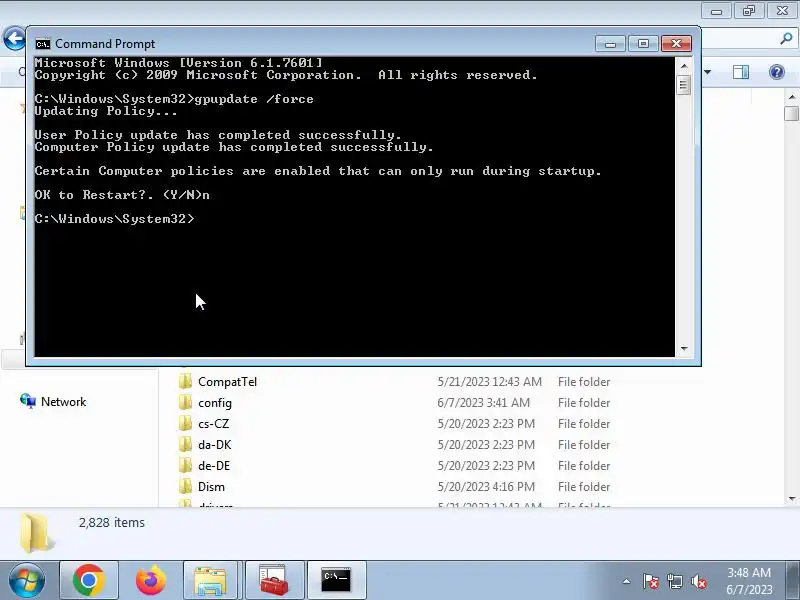Click the Command Prompt scroll up arrow
800x600 pixels.
(x=684, y=66)
